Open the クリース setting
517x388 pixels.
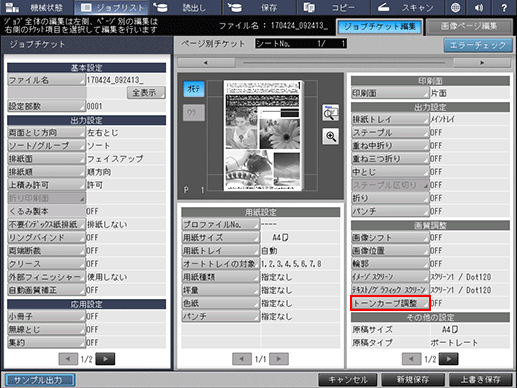point(46,264)
